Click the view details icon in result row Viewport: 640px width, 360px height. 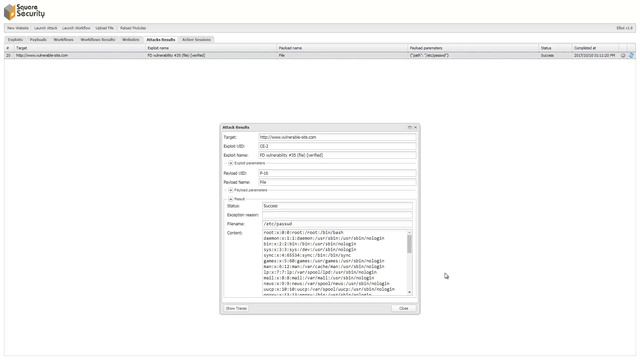(x=623, y=55)
